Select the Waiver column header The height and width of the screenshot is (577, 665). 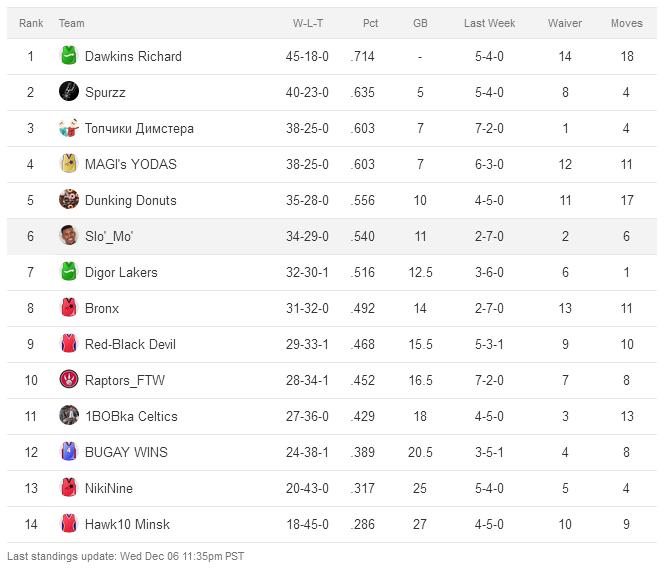click(564, 23)
